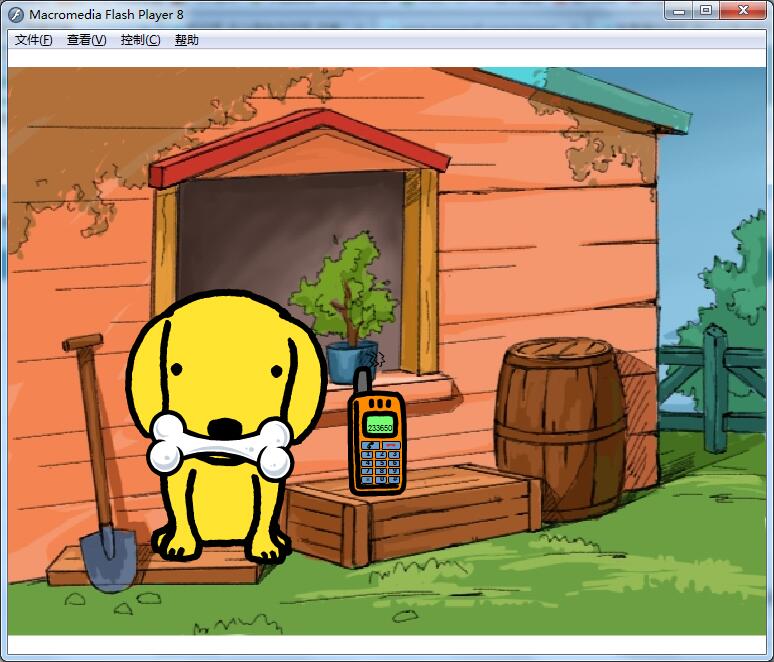Tap the star key on phone keypad
774x662 pixels.
(x=367, y=480)
